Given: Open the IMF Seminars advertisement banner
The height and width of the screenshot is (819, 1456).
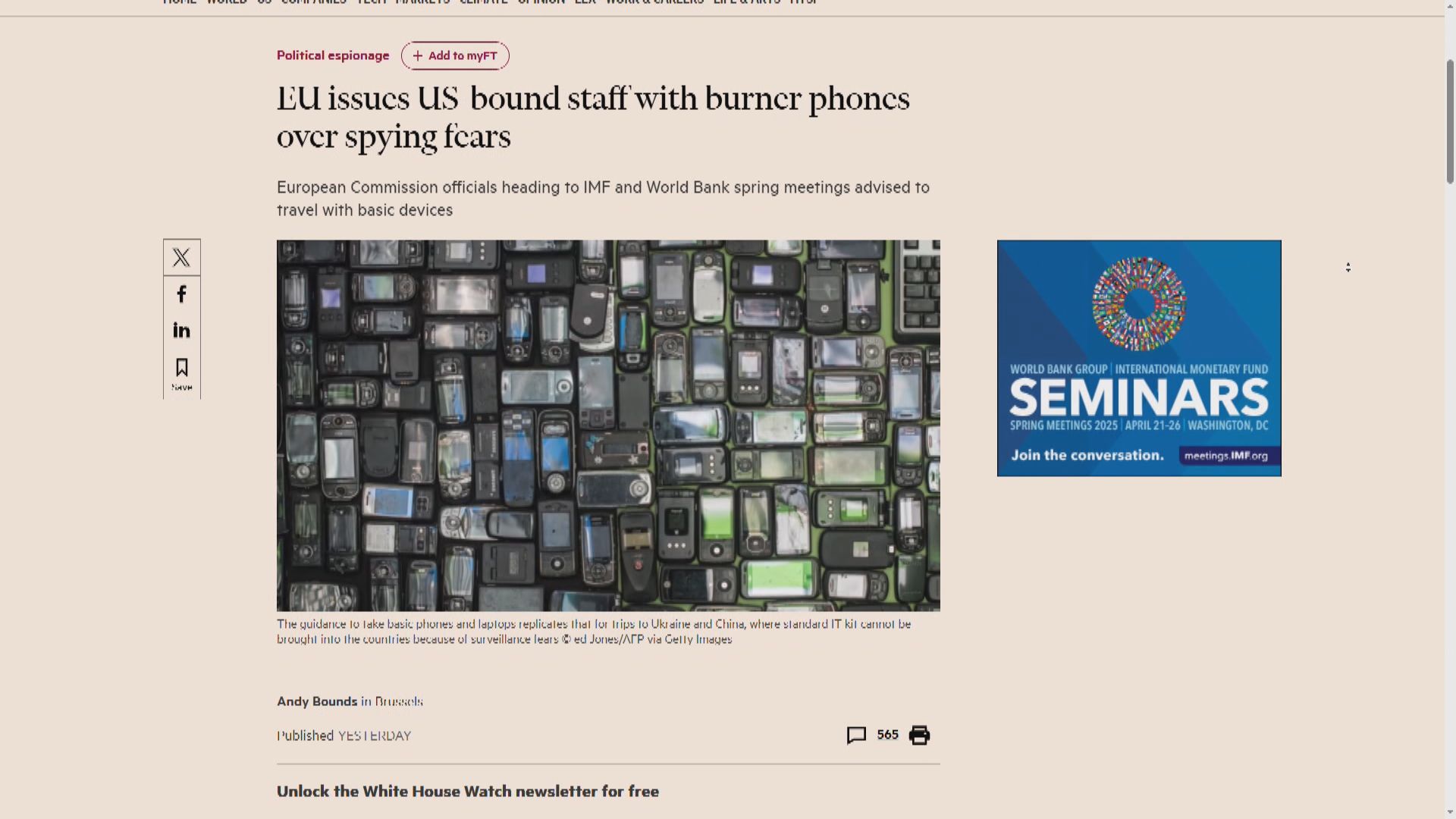Looking at the screenshot, I should point(1139,358).
